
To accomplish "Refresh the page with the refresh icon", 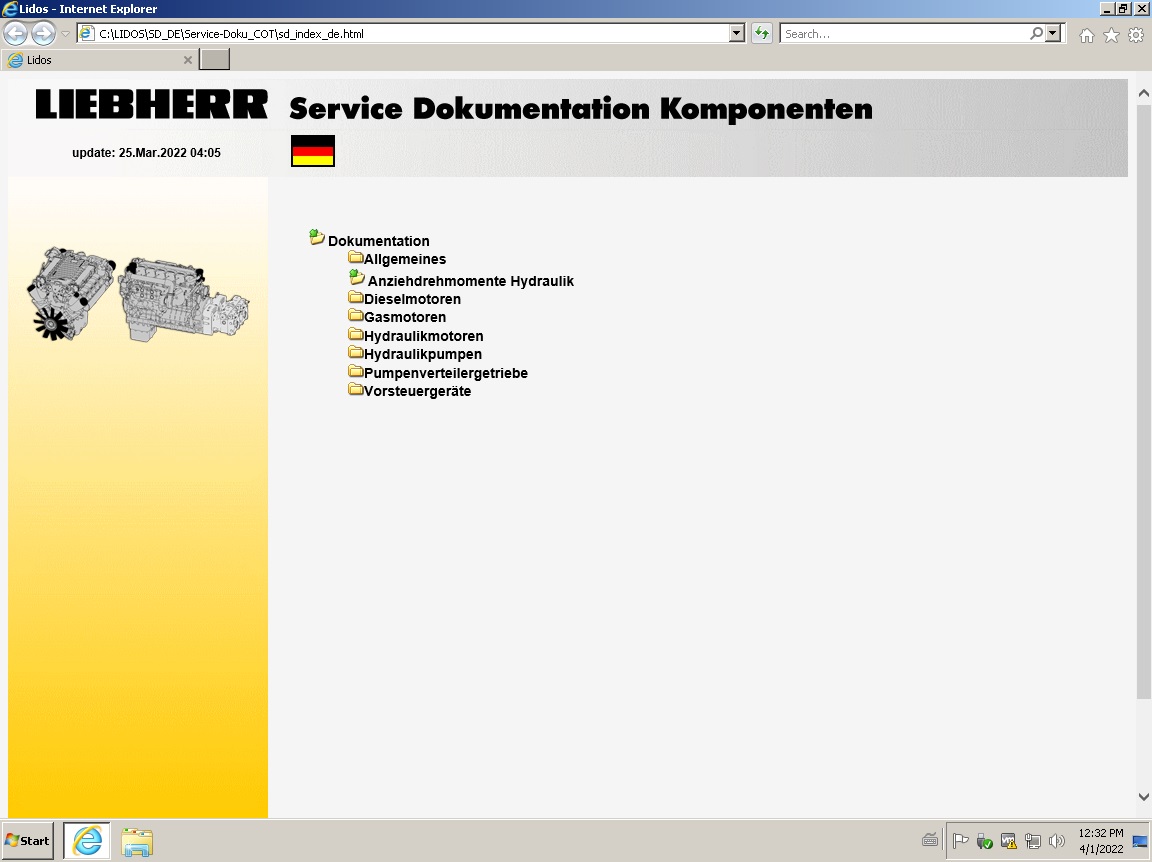I will [762, 34].
